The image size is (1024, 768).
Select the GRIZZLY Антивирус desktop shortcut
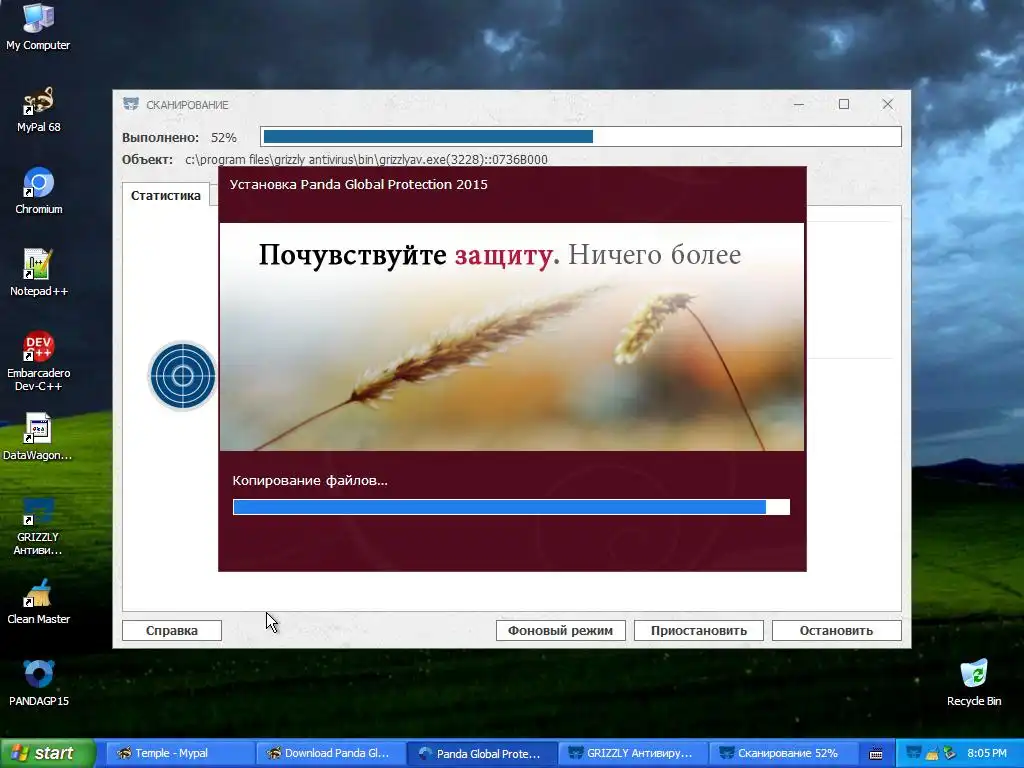pos(38,526)
